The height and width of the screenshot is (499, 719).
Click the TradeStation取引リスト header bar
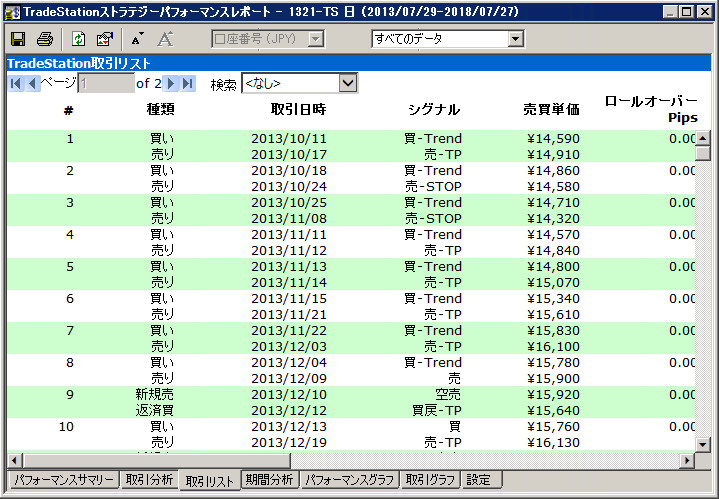[x=359, y=63]
